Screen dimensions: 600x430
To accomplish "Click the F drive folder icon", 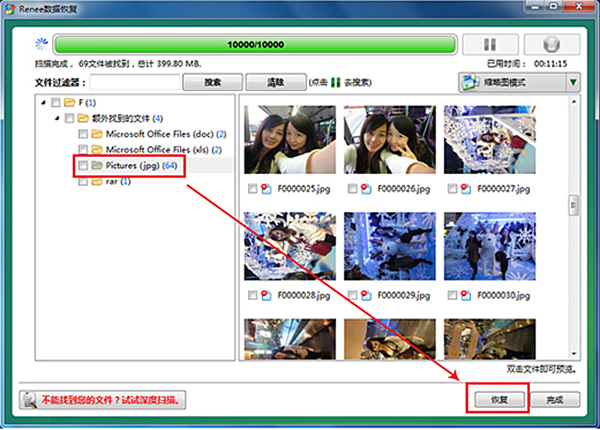I will pos(69,103).
